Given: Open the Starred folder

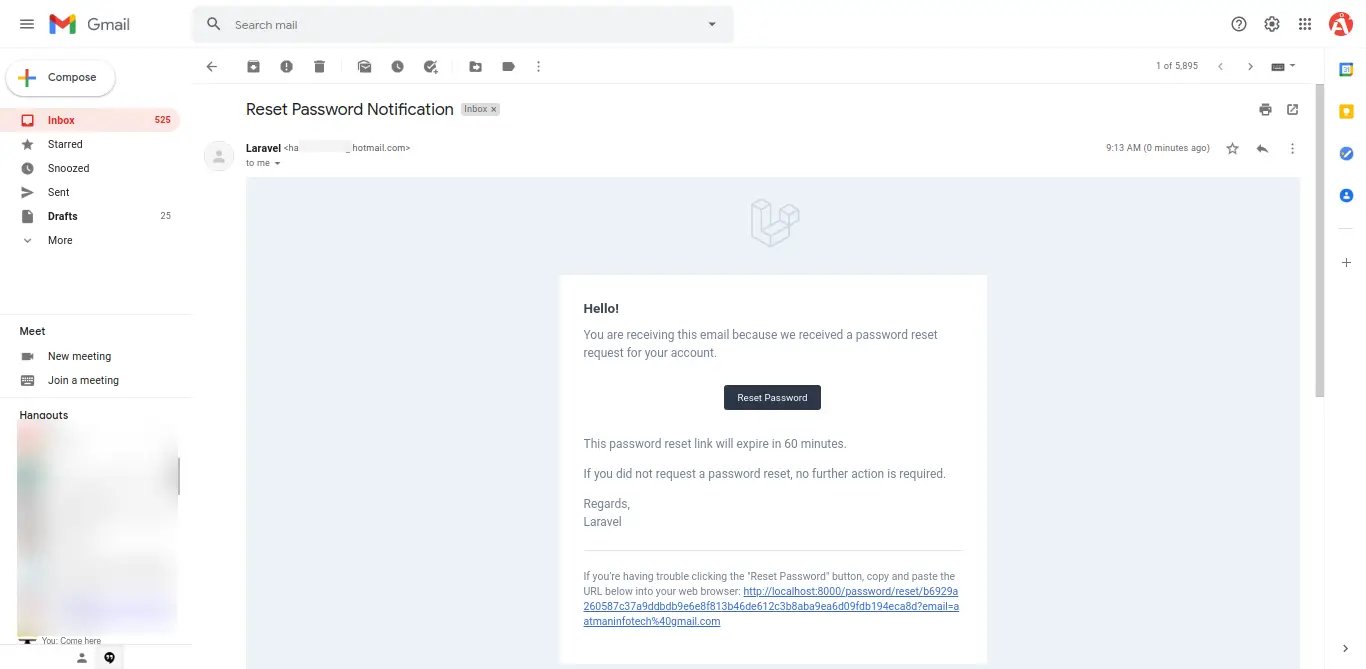Looking at the screenshot, I should [65, 144].
